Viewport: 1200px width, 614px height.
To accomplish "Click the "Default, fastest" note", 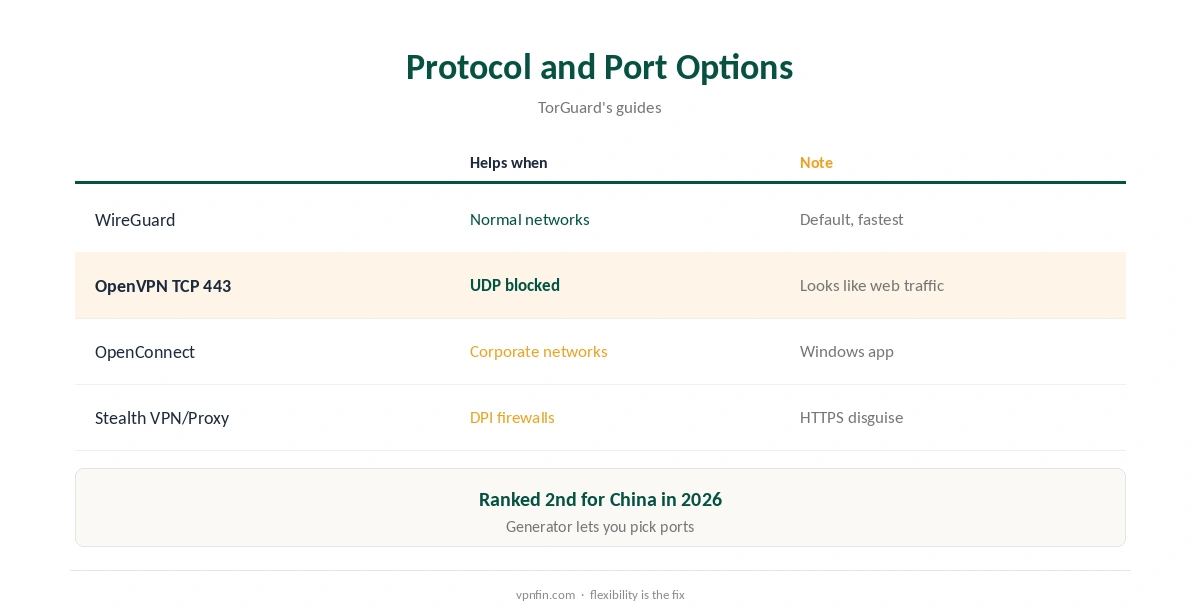I will tap(851, 220).
